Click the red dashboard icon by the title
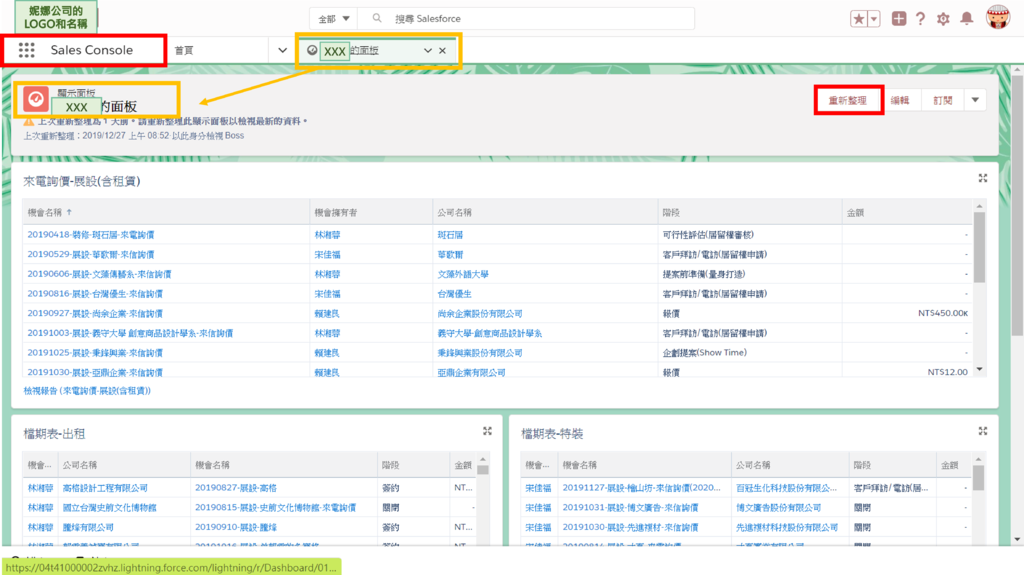Viewport: 1024px width, 575px height. [36, 99]
